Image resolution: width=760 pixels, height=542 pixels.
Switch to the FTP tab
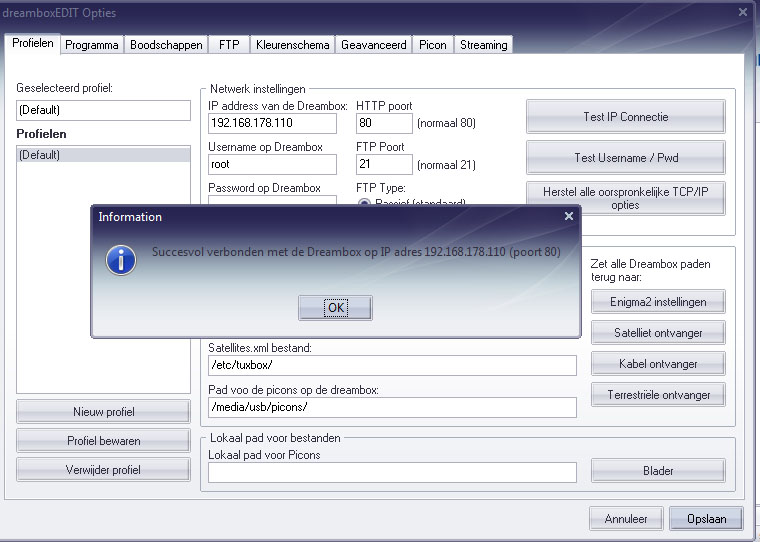229,45
